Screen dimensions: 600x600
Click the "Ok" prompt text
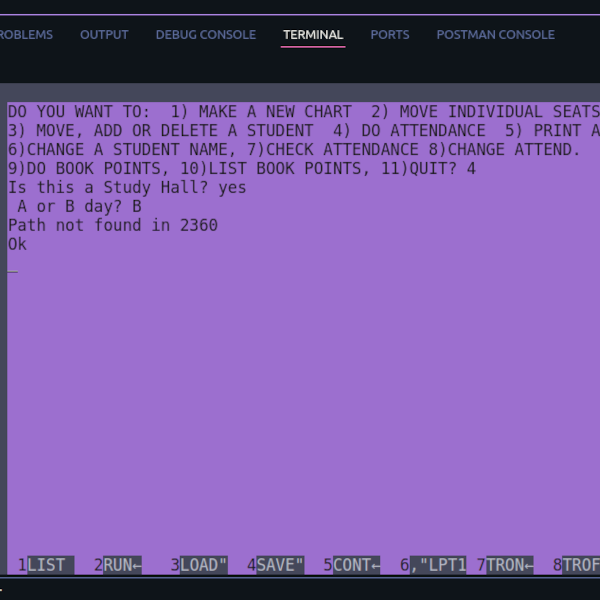(x=17, y=245)
